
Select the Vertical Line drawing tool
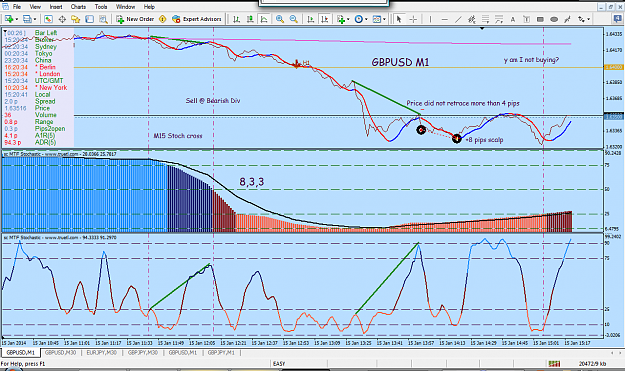[x=430, y=19]
